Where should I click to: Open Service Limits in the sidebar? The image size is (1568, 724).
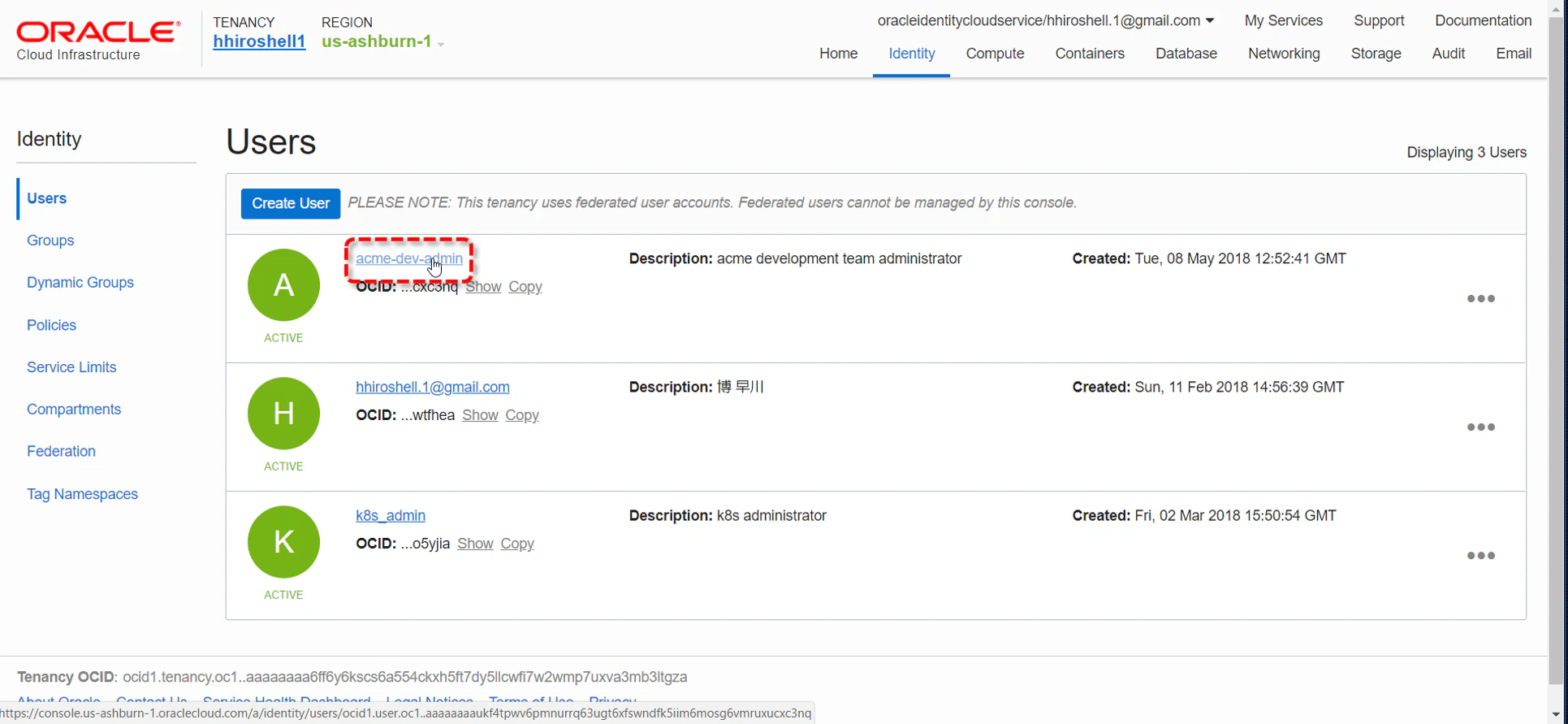click(71, 367)
